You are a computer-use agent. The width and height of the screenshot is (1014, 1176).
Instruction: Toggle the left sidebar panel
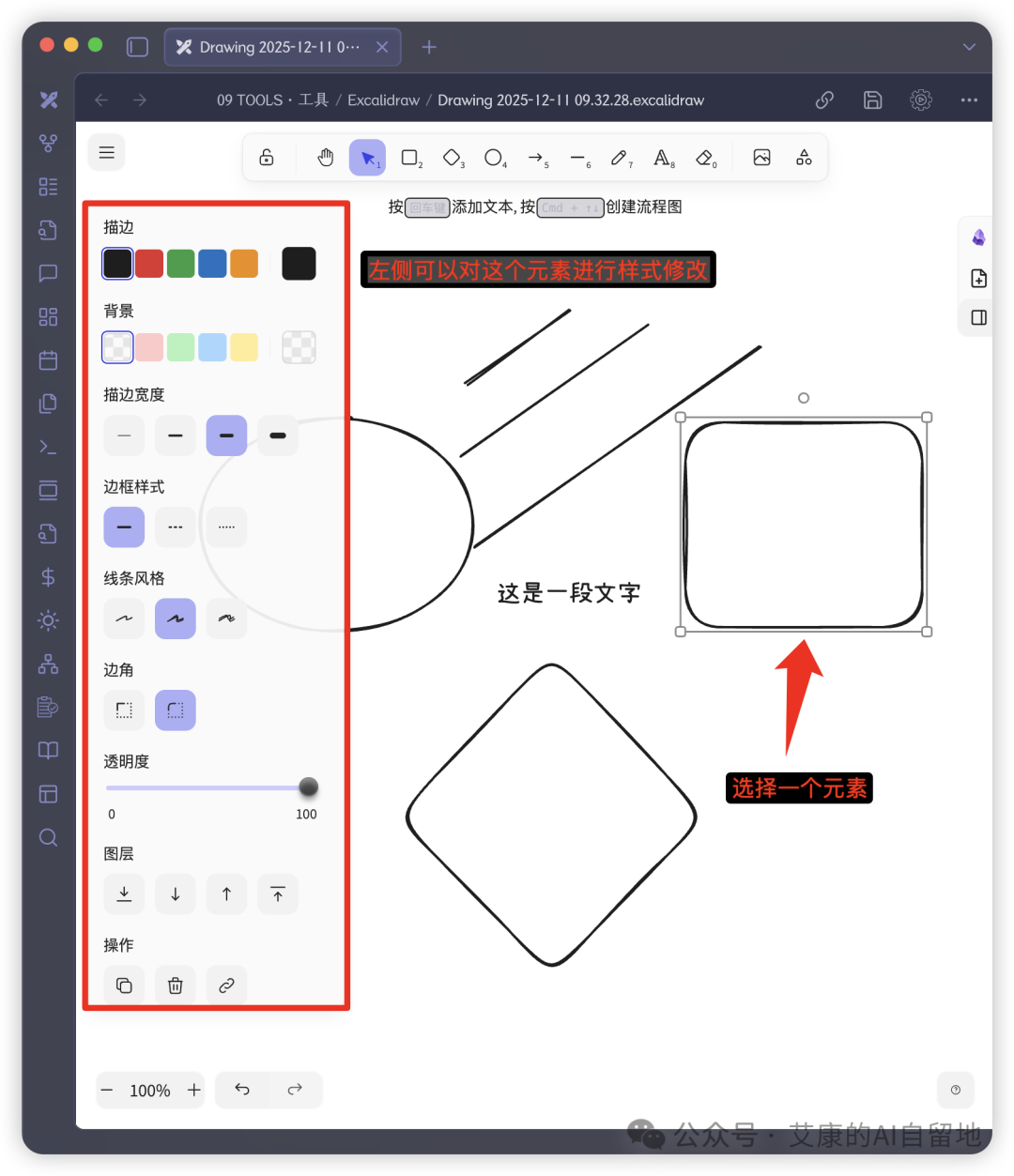click(138, 47)
